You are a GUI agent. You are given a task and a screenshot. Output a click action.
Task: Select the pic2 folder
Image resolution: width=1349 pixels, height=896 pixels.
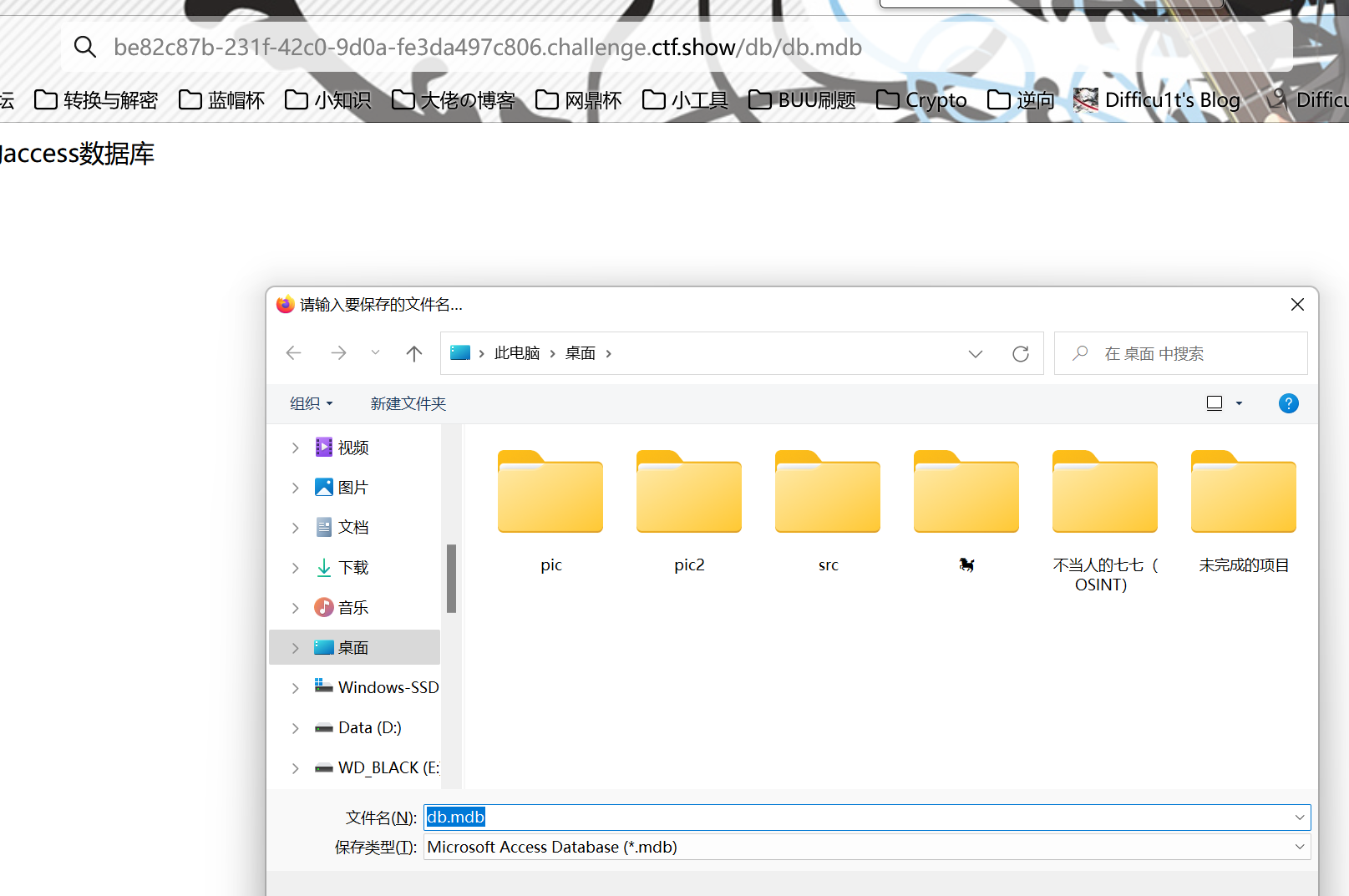tap(689, 512)
